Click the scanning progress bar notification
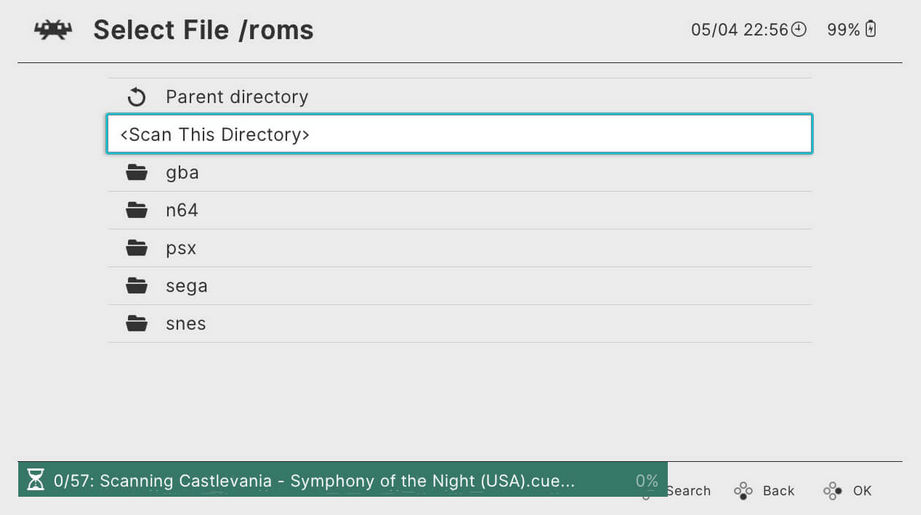This screenshot has width=921, height=515. click(342, 480)
